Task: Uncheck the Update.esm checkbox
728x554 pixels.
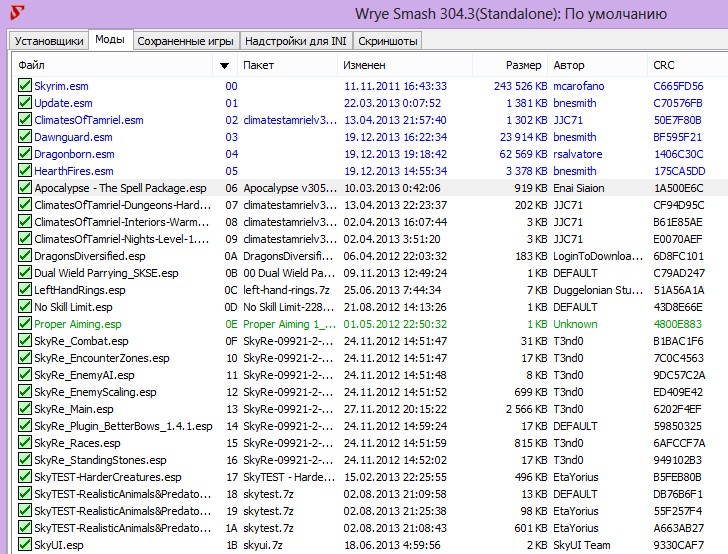Action: tap(25, 102)
